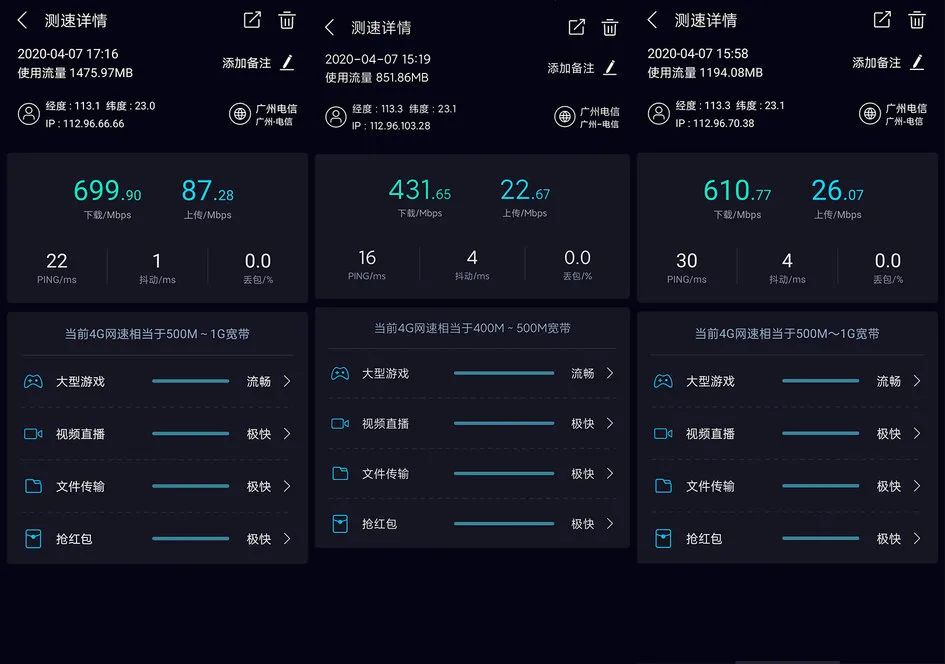Tap the gamepad icon in the 699.90 Mbps panel
The image size is (945, 664).
click(x=33, y=381)
